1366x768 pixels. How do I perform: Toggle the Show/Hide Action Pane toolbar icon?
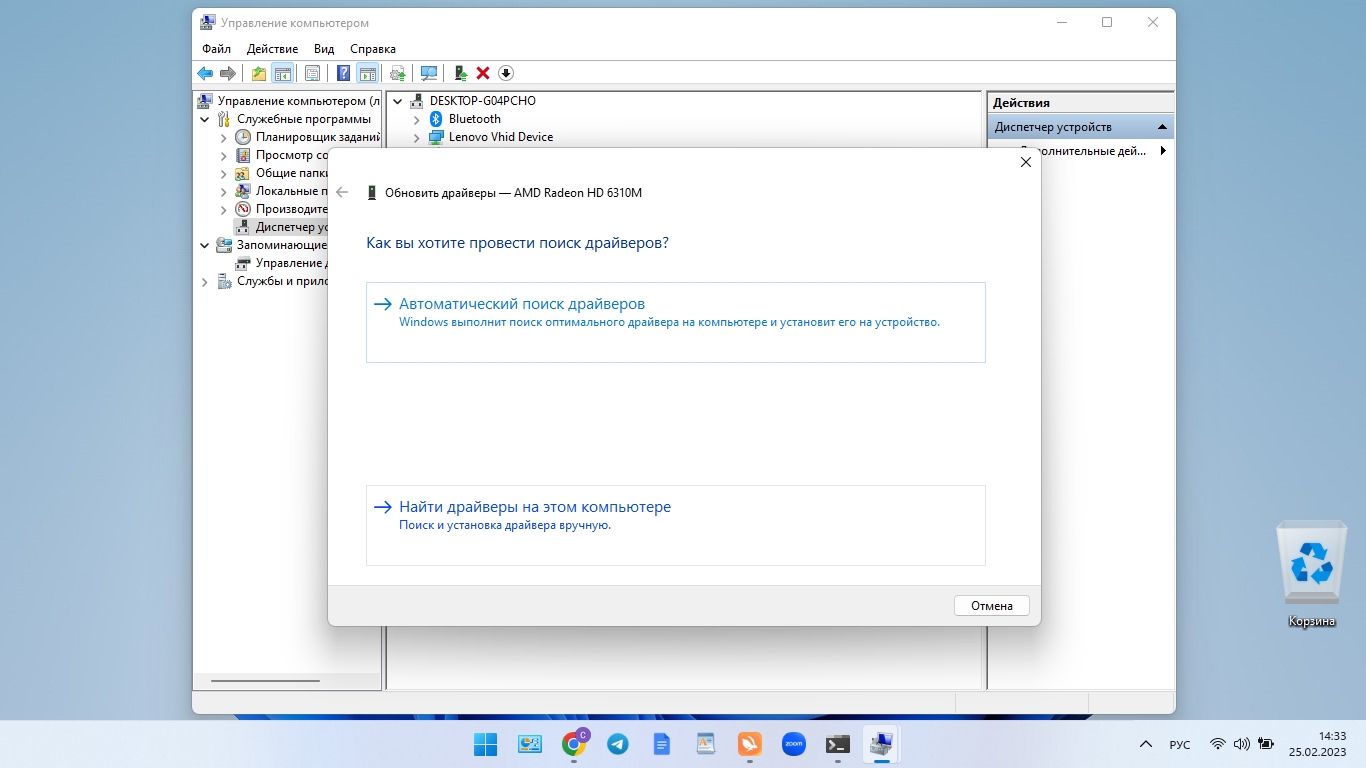[x=367, y=73]
